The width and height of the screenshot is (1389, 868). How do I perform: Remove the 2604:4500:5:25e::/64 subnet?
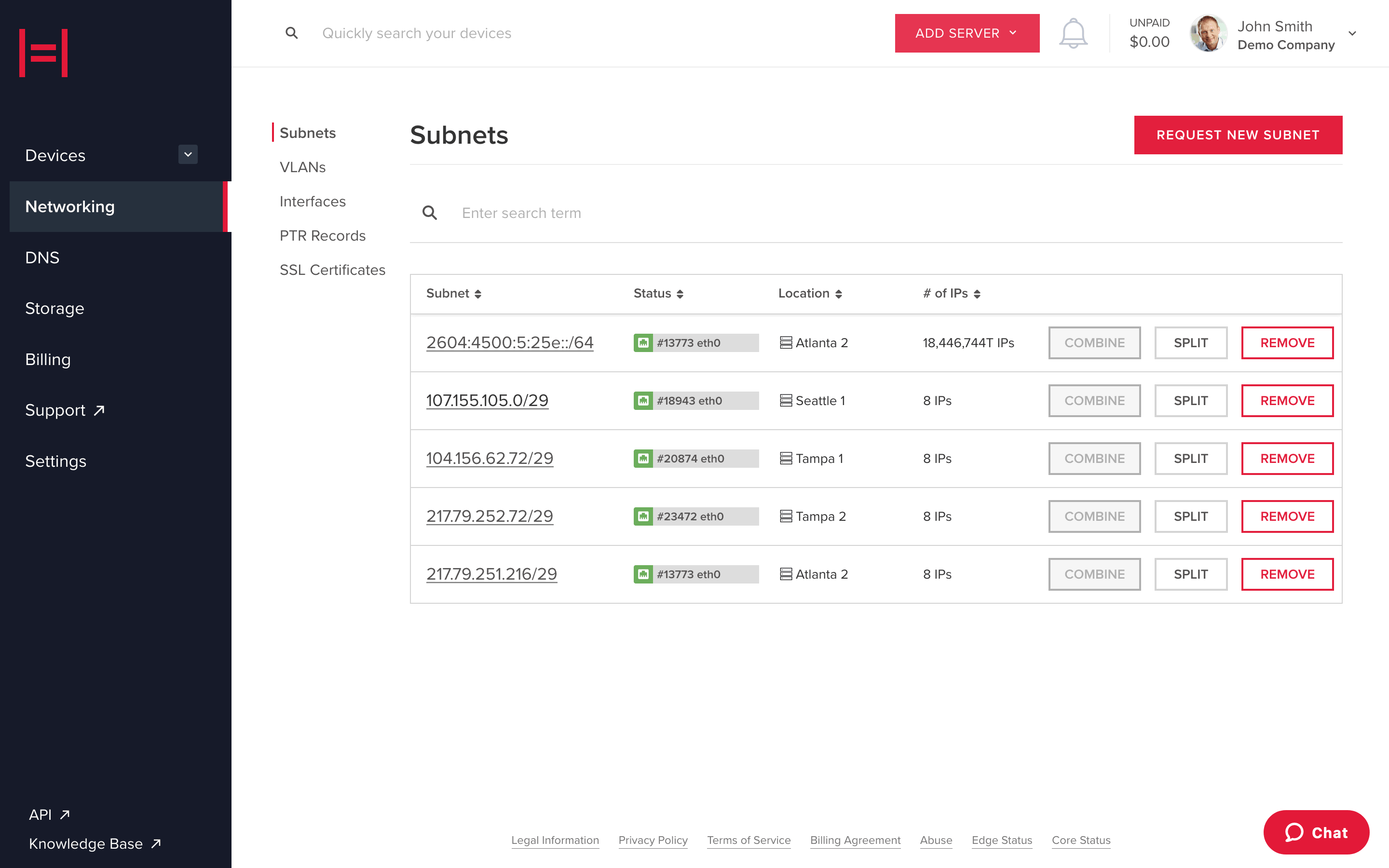(x=1287, y=343)
